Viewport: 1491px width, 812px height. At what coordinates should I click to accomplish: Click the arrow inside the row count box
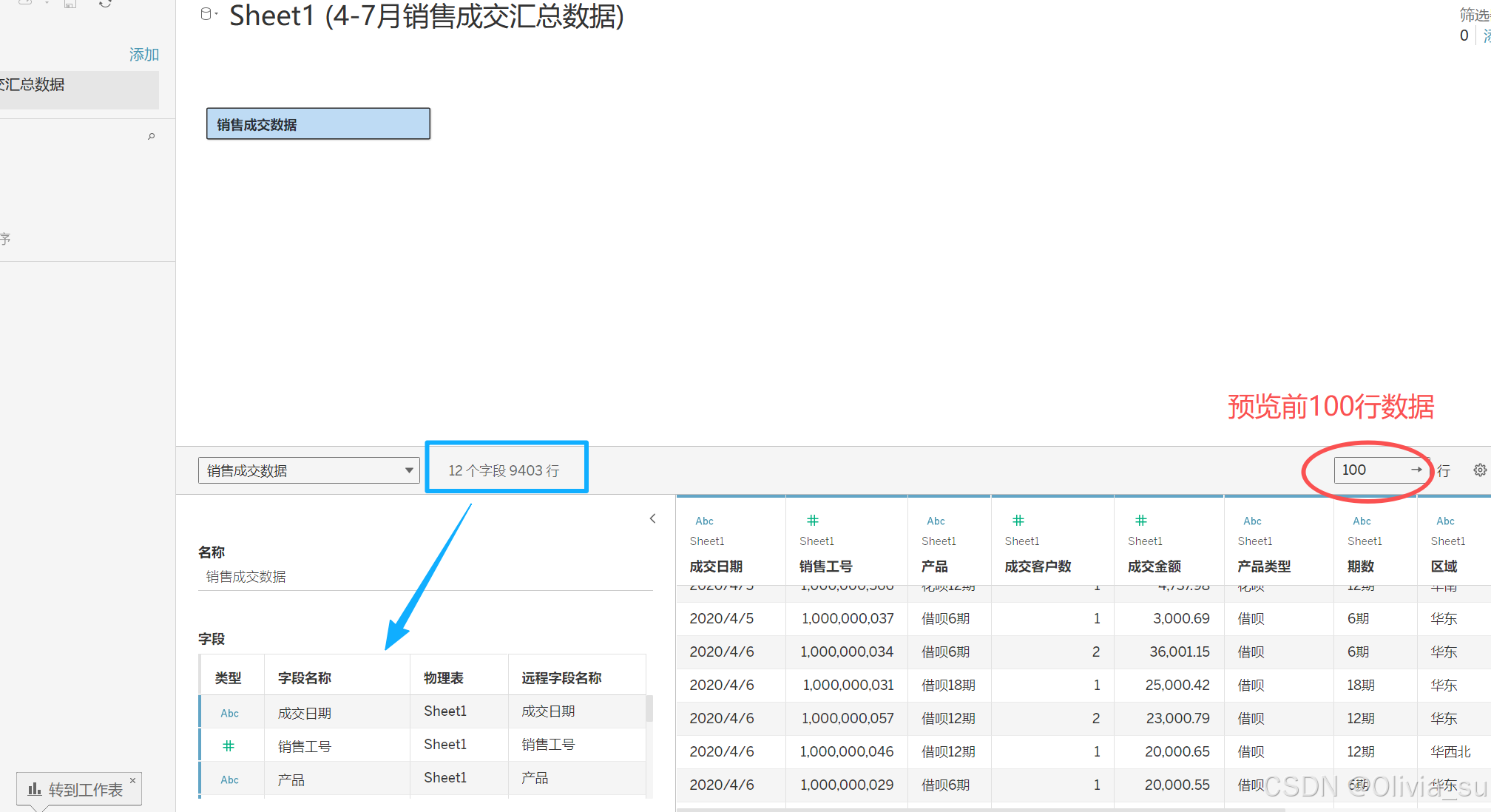coord(1416,470)
